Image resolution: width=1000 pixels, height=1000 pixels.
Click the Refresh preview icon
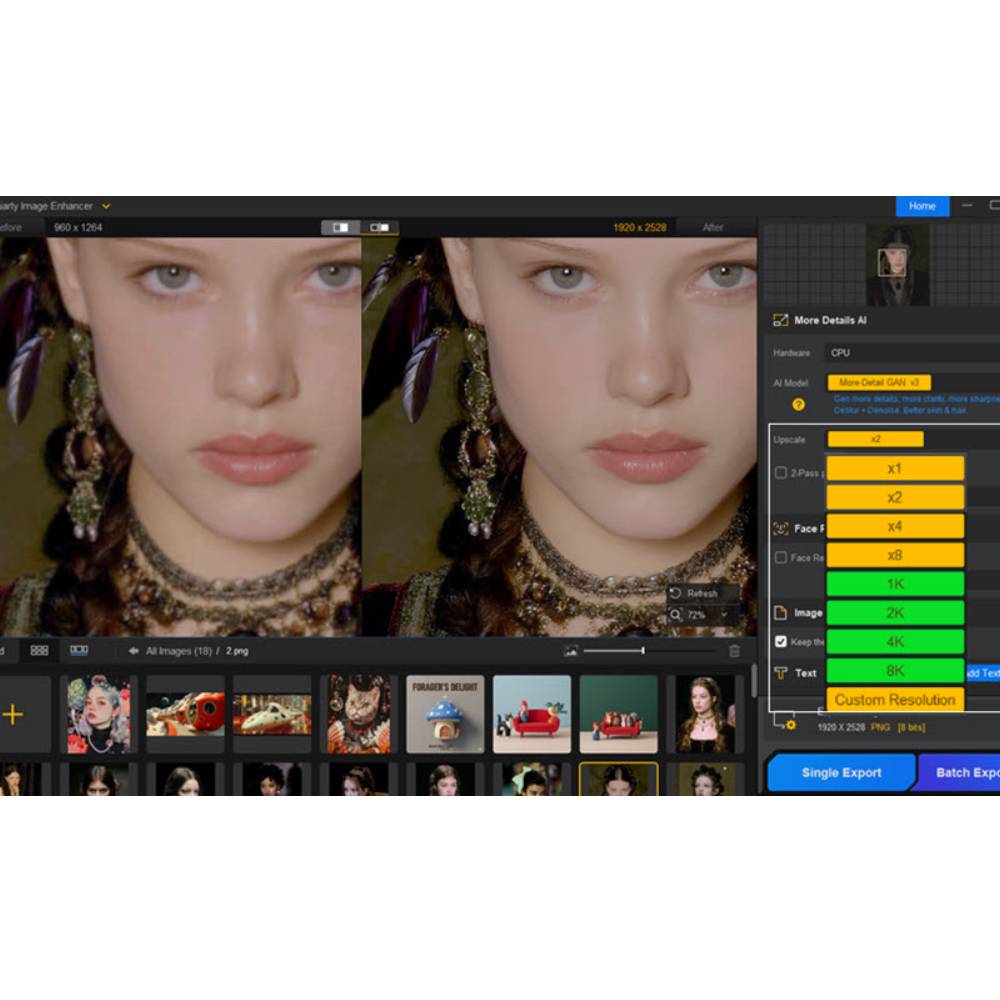pos(676,593)
